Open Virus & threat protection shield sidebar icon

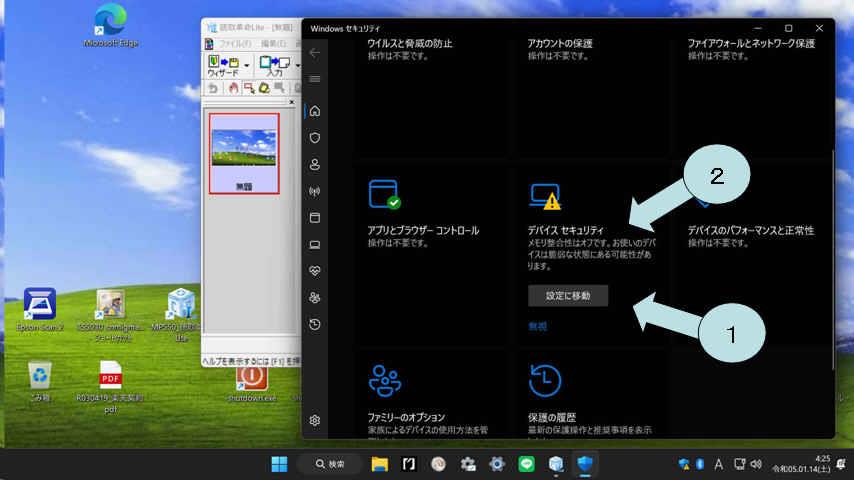click(x=315, y=138)
